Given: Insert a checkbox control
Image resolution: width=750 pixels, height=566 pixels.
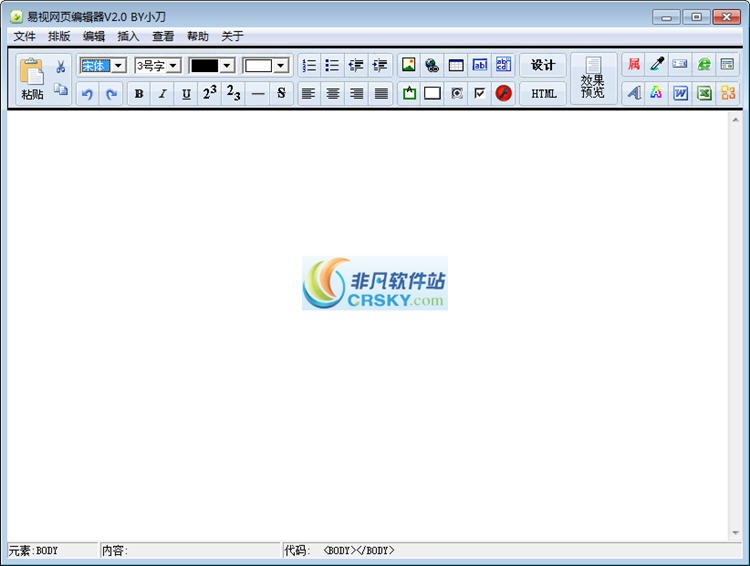Looking at the screenshot, I should pos(480,93).
